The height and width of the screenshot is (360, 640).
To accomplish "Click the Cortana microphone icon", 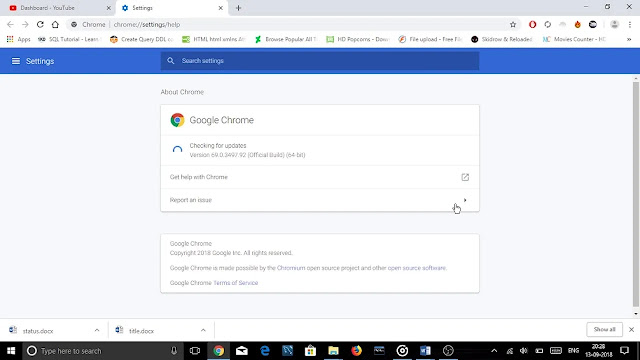I will (x=174, y=351).
